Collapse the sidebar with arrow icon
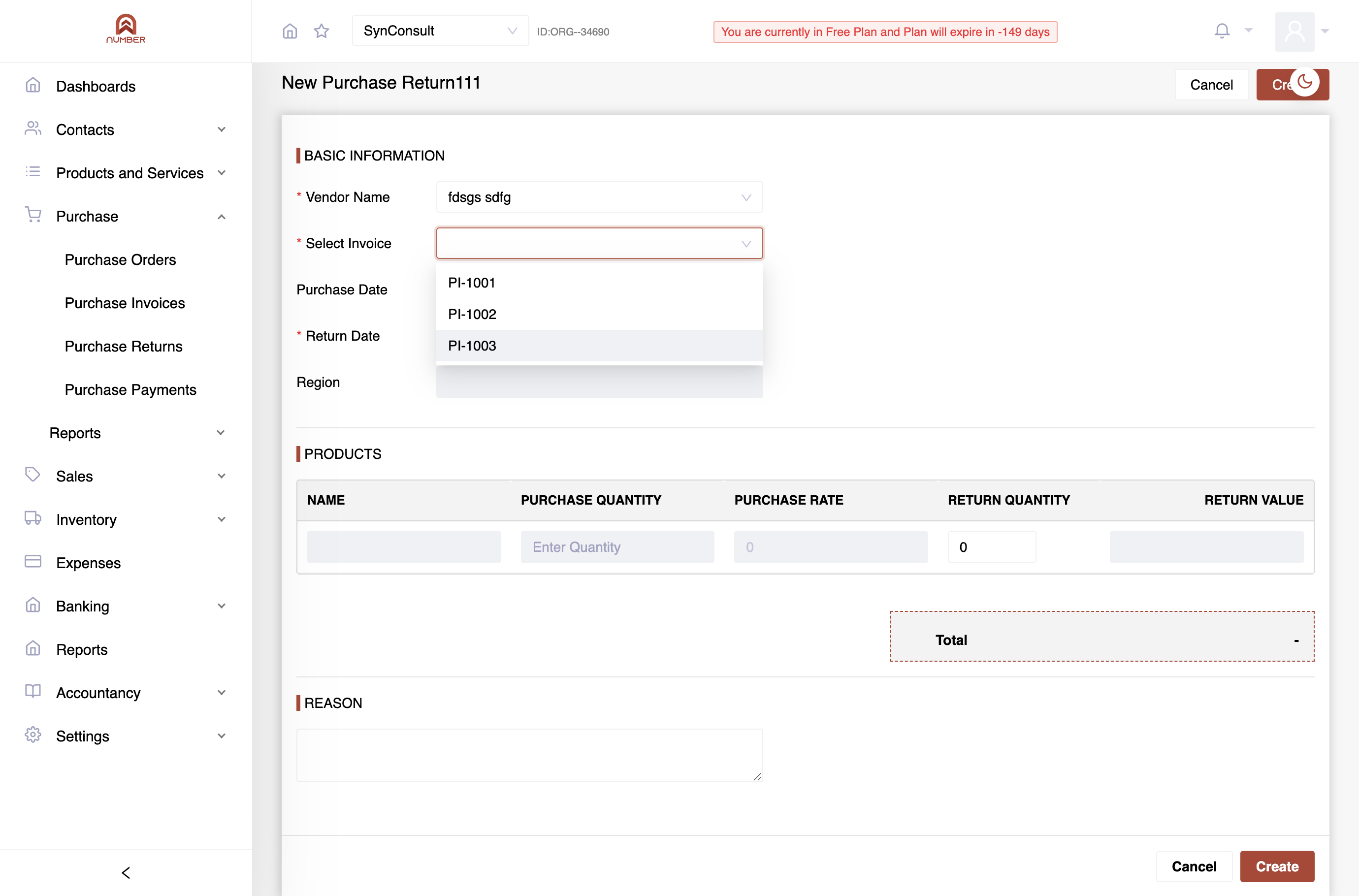Viewport: 1359px width, 896px height. 126,872
